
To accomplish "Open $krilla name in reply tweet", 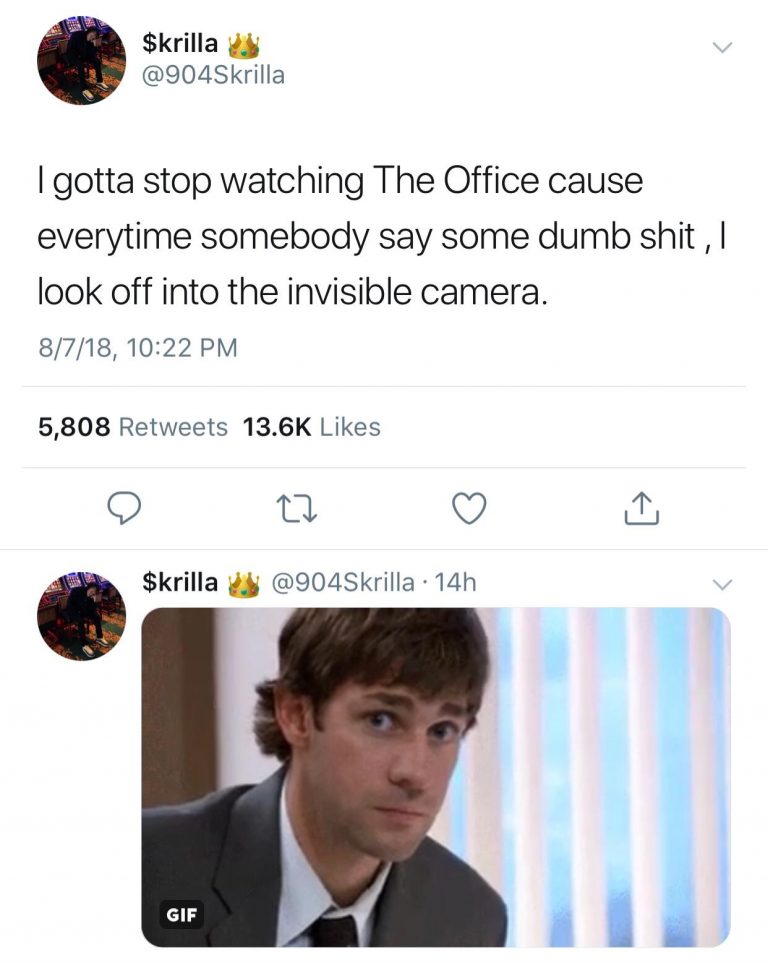I will coord(179,582).
